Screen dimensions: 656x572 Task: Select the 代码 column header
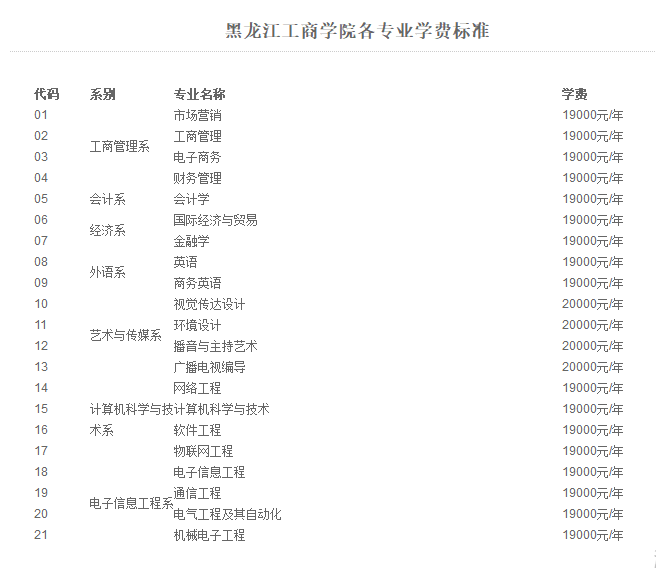pyautogui.click(x=46, y=94)
